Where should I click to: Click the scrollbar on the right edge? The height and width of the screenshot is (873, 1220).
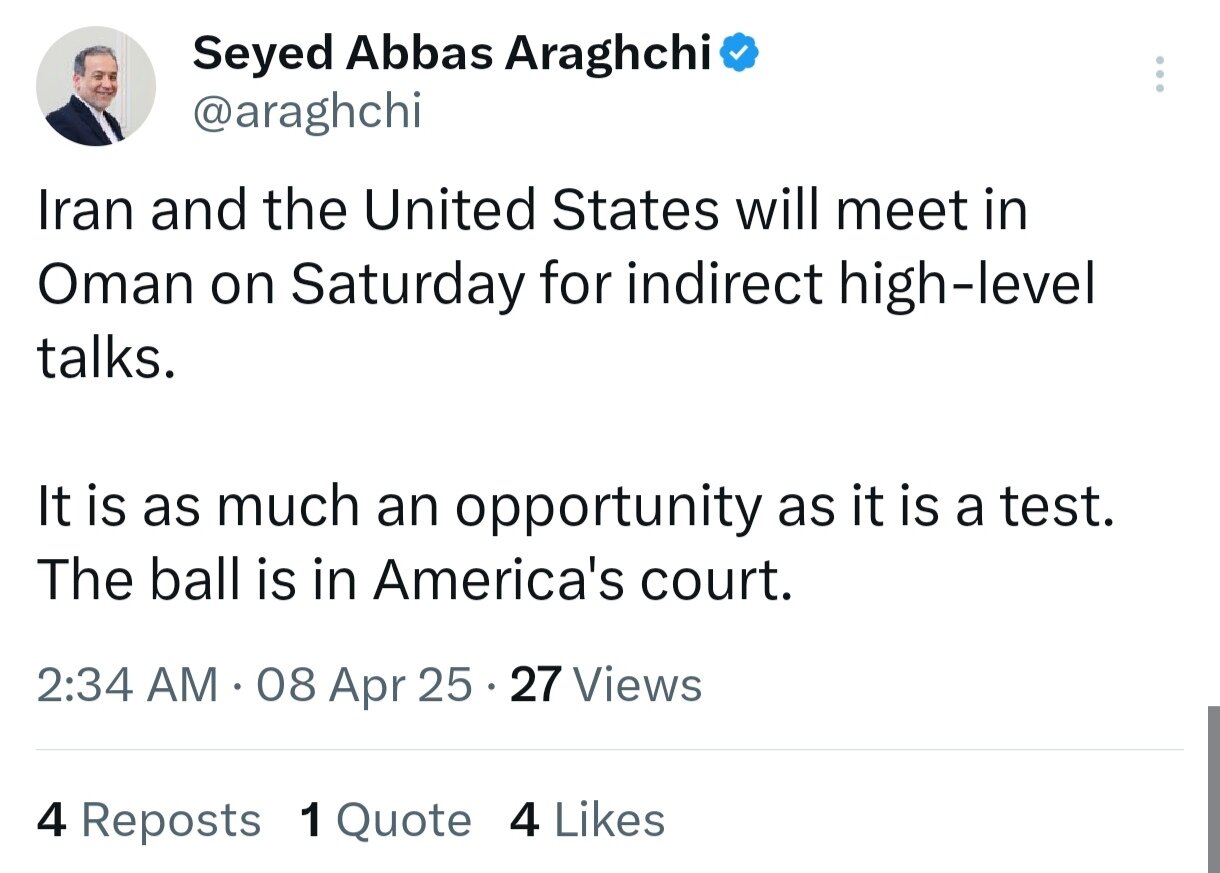1213,790
